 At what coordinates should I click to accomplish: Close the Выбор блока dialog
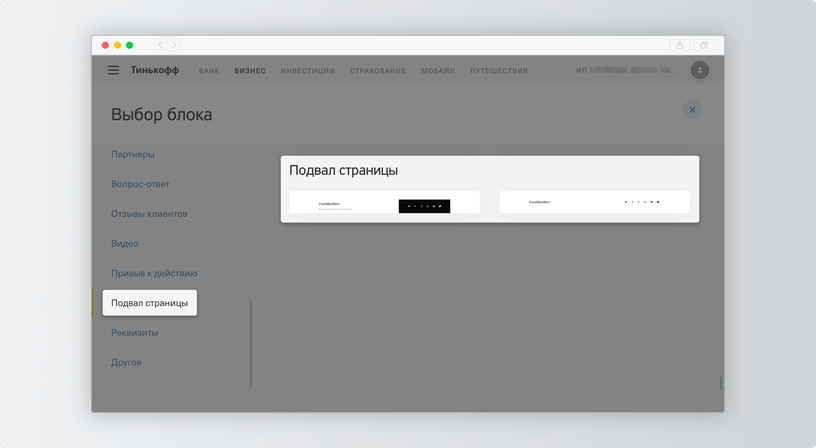(692, 110)
